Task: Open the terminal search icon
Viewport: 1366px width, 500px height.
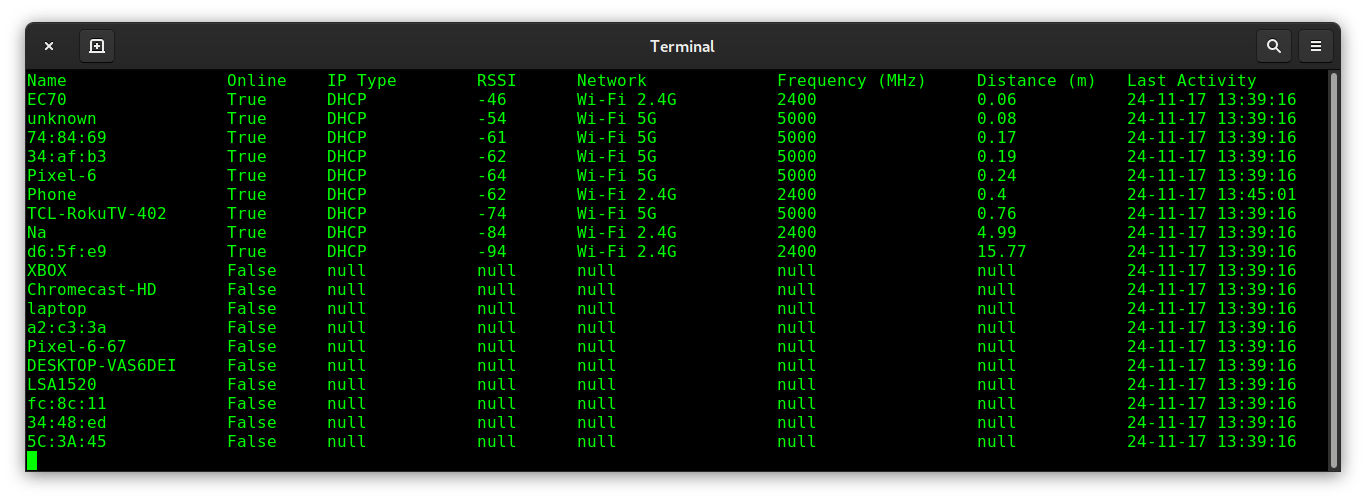Action: (1273, 46)
